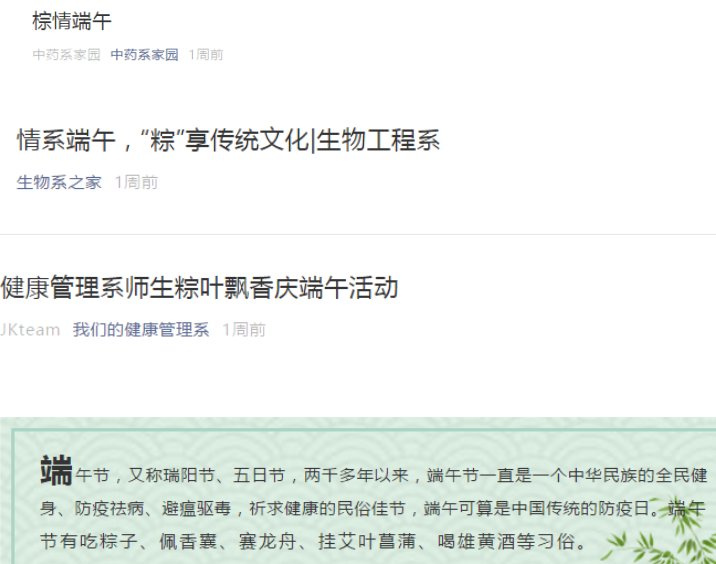Click the first paragraph line about 瑞阳节、五日节
The width and height of the screenshot is (716, 564).
(x=391, y=475)
